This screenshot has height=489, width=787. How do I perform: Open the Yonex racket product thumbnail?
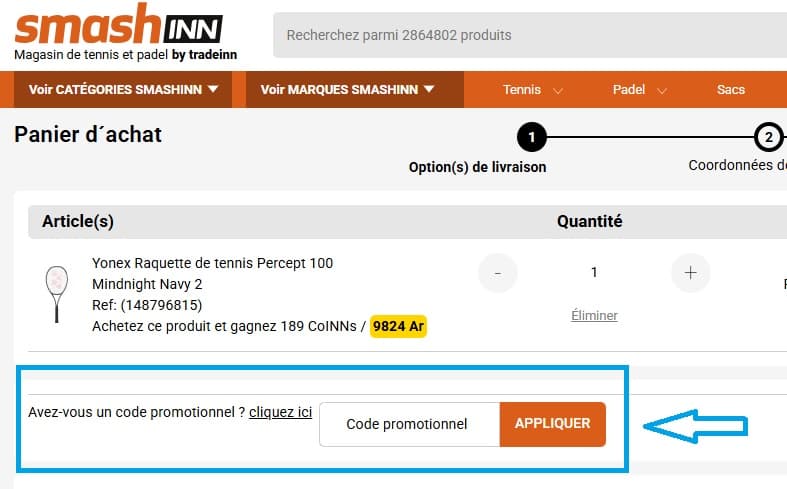point(54,293)
